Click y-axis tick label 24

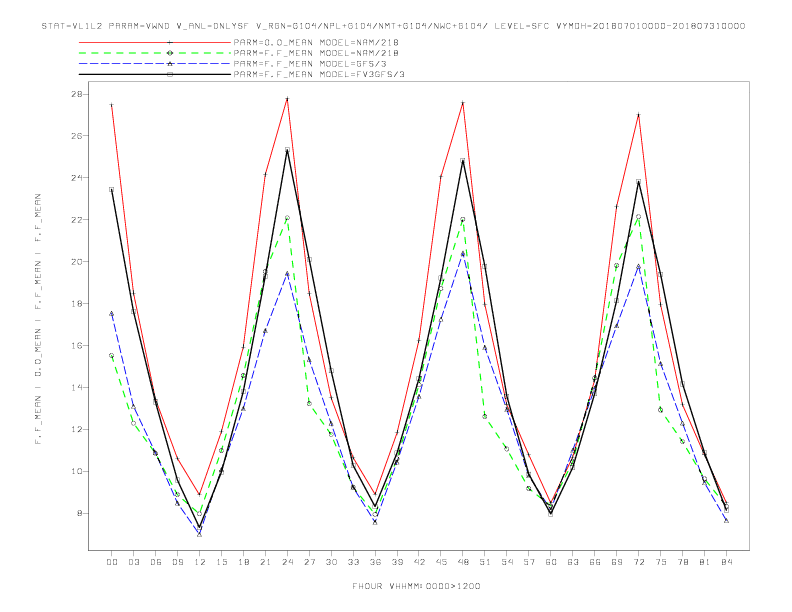pyautogui.click(x=77, y=178)
